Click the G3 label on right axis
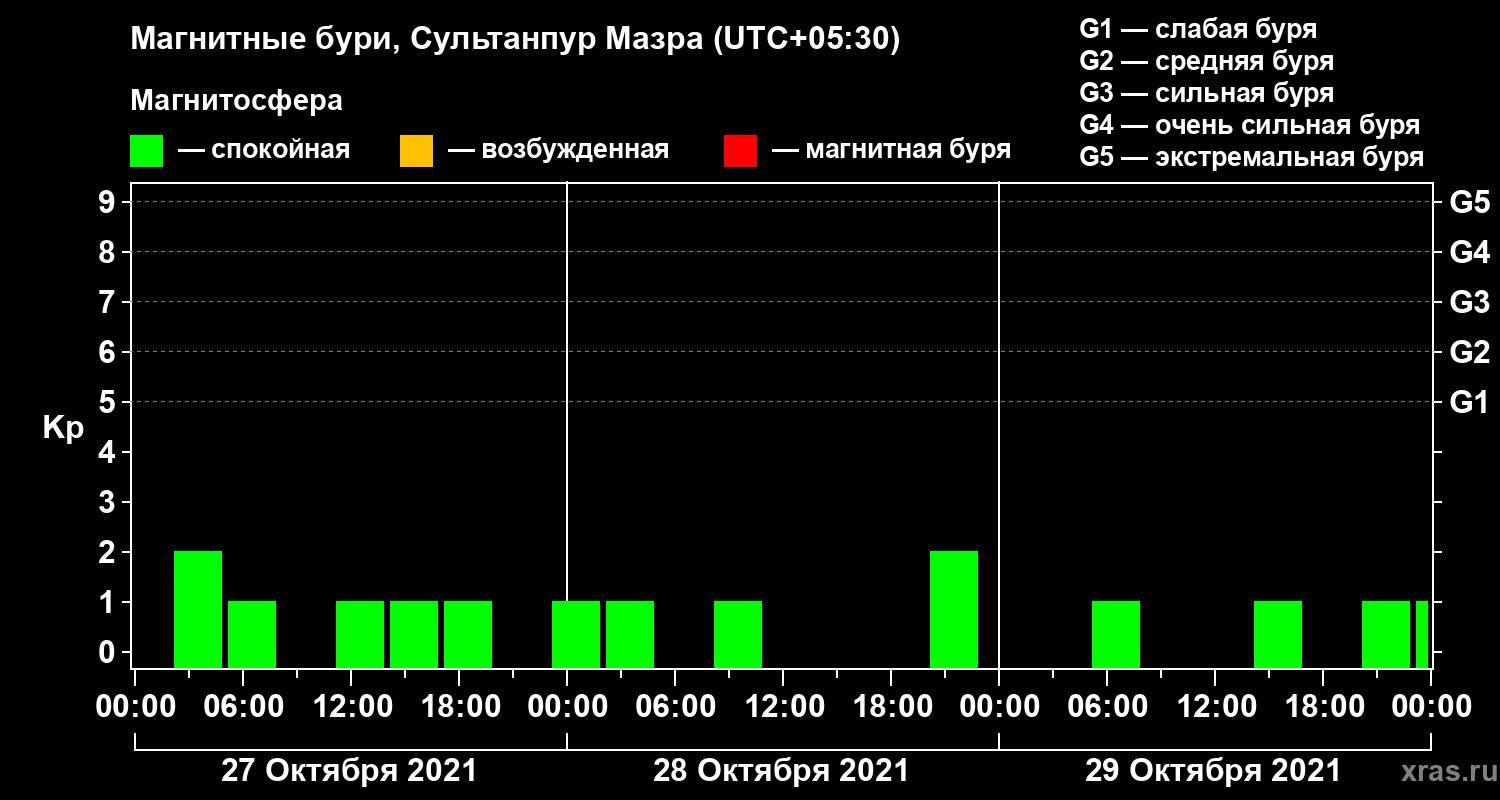This screenshot has width=1500, height=800. pyautogui.click(x=1469, y=302)
